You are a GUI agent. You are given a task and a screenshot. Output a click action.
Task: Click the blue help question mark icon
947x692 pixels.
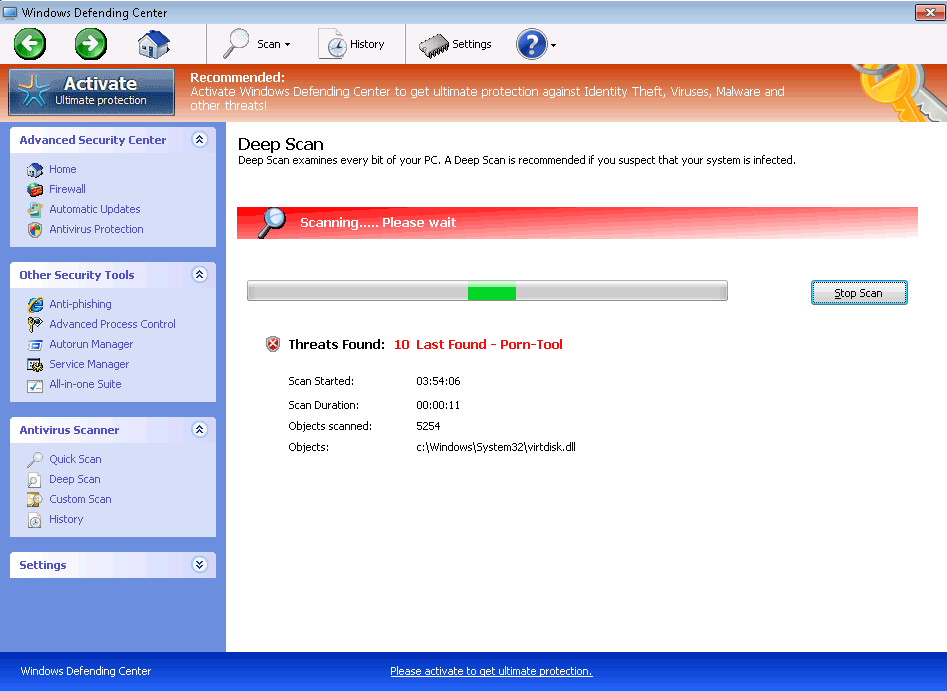point(531,44)
